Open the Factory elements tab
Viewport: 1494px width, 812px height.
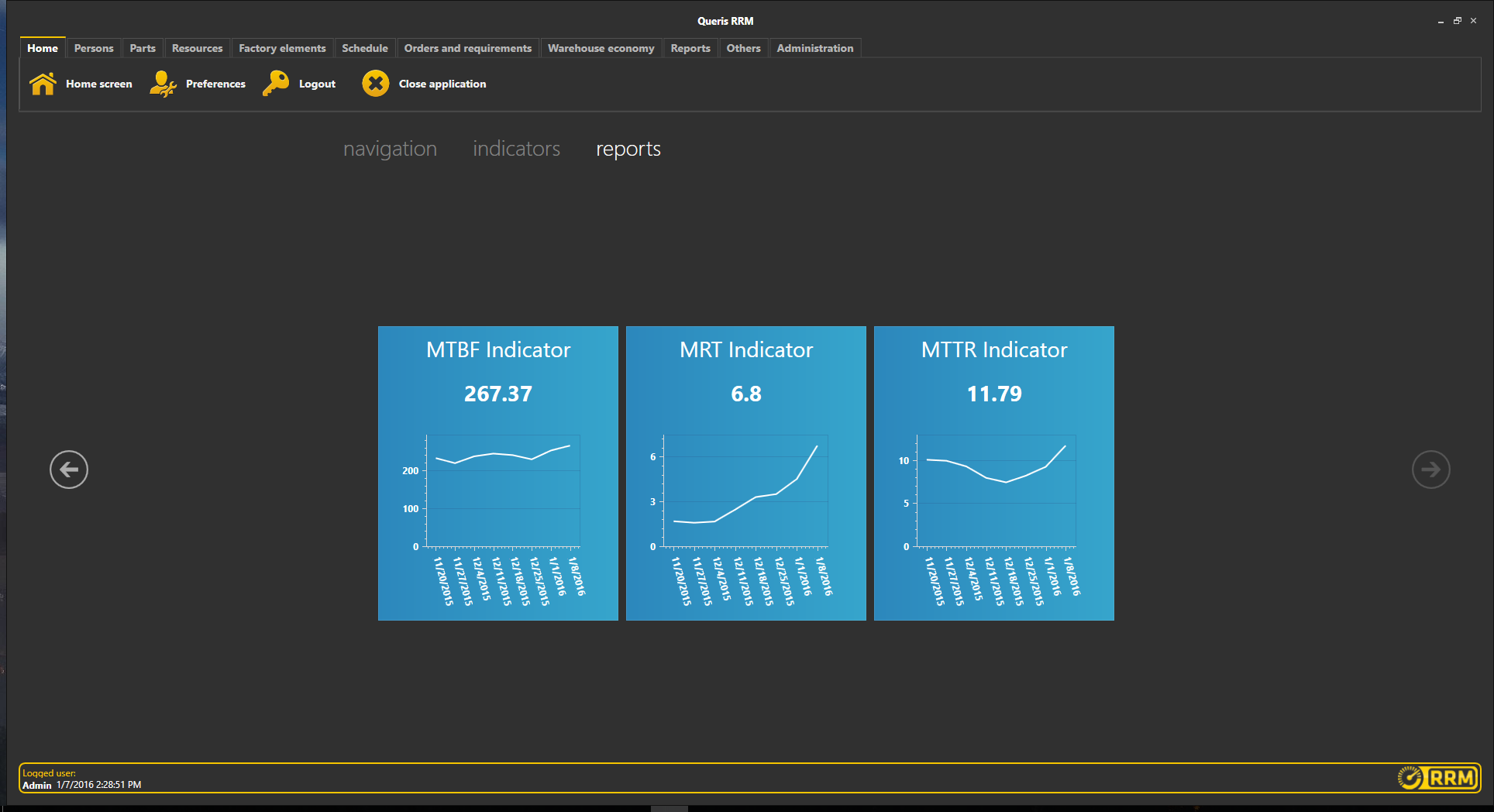281,48
